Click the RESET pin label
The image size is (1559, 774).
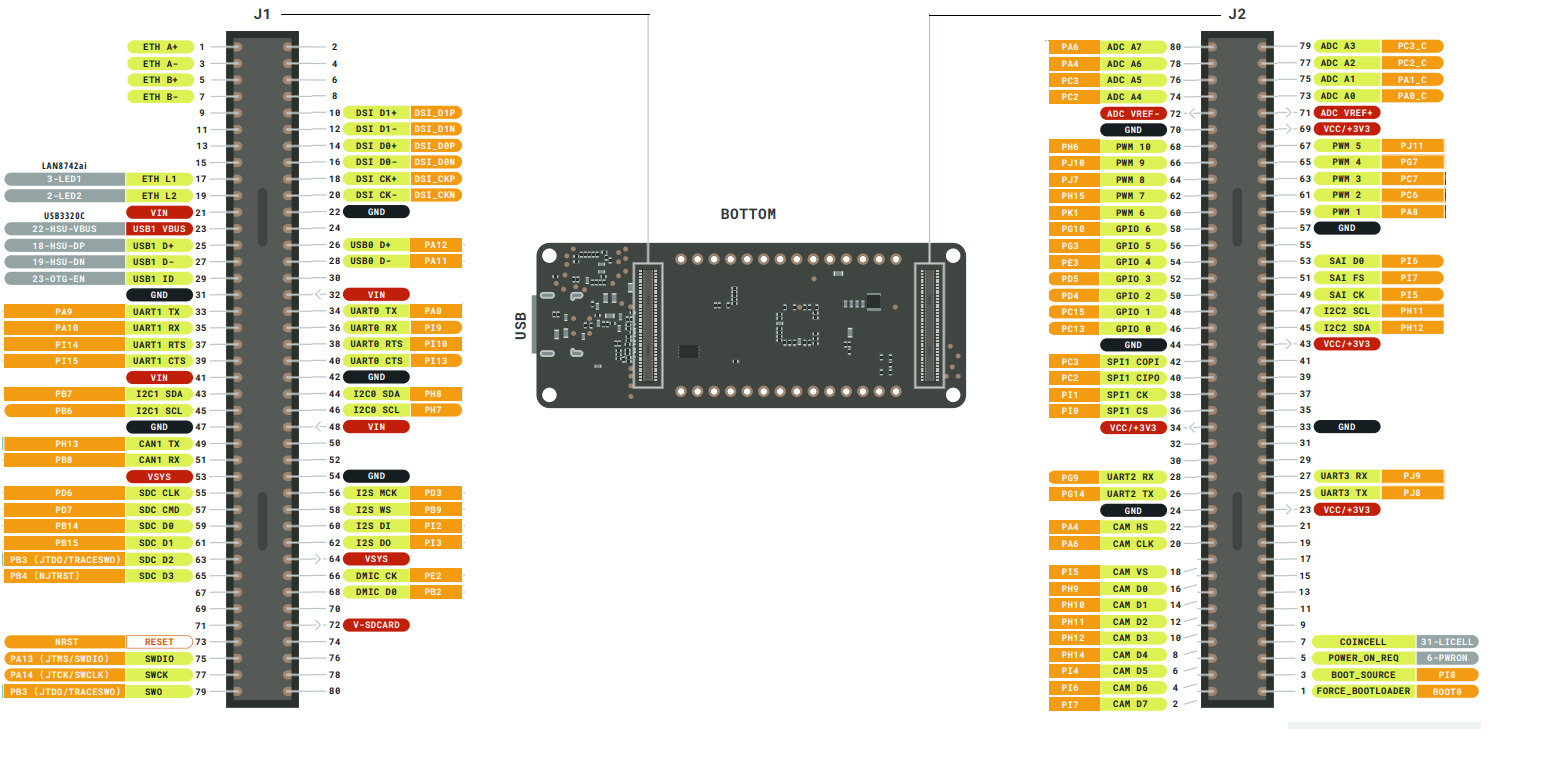pos(159,642)
